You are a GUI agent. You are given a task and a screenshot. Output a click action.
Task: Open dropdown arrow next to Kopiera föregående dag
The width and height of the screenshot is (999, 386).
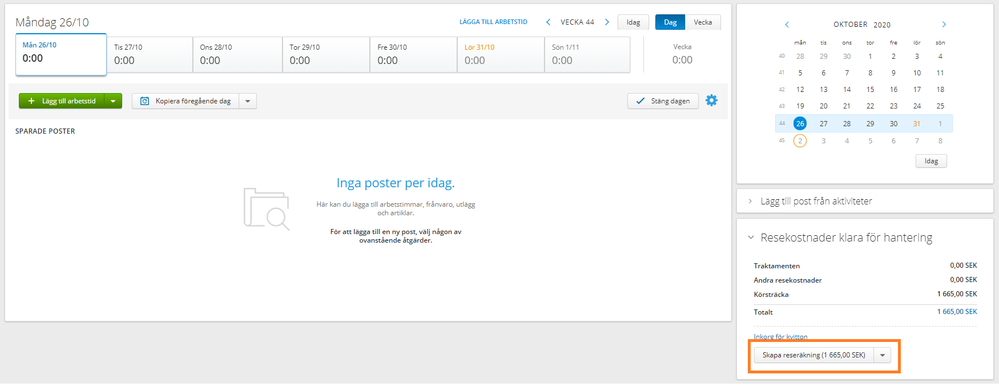coord(248,101)
